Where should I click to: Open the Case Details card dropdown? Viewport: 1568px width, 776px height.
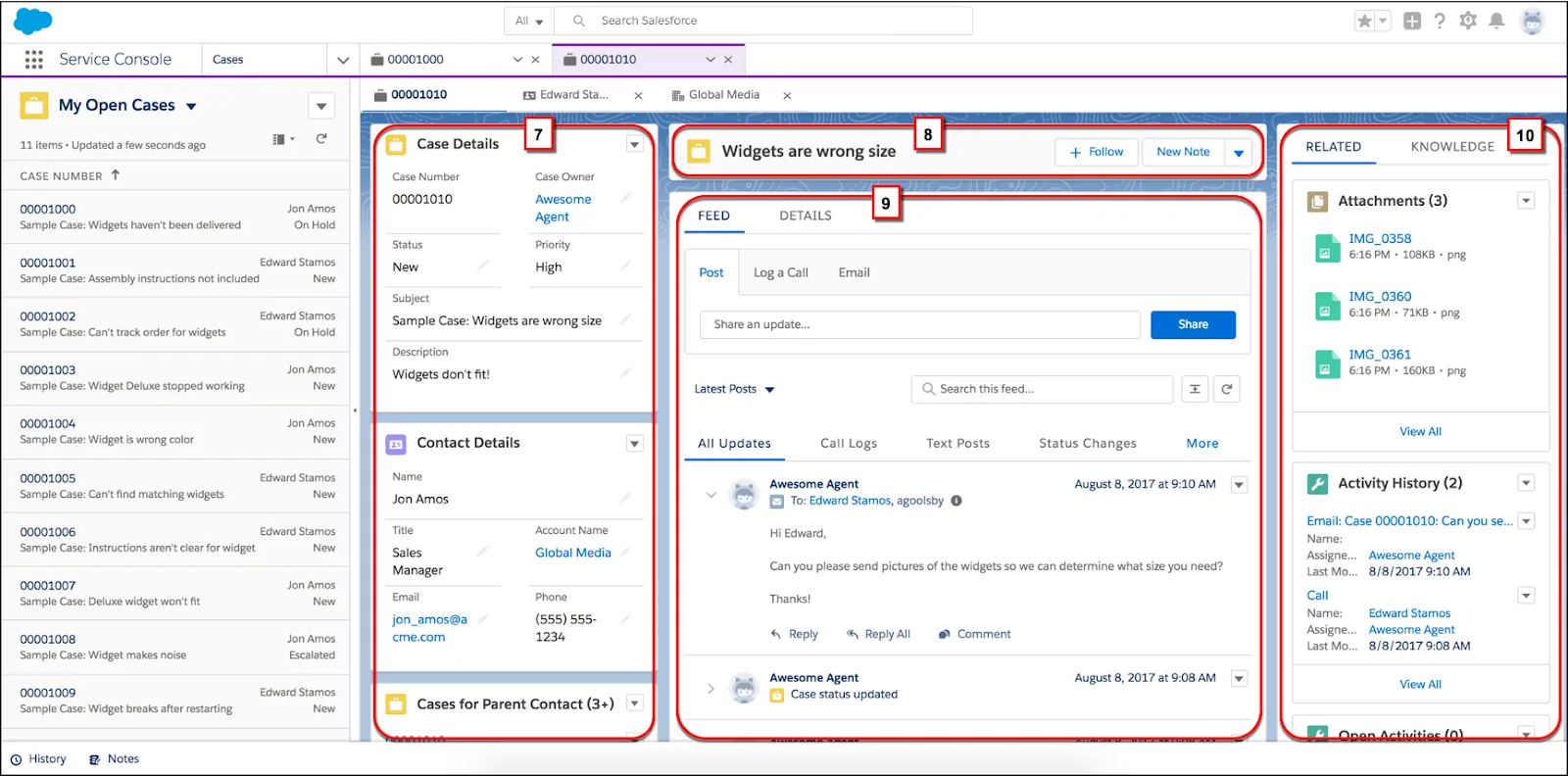635,144
